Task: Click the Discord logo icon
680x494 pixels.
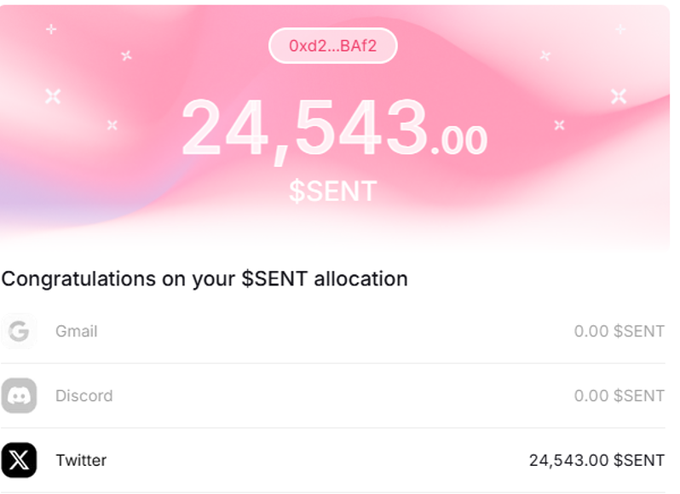Action: [19, 396]
